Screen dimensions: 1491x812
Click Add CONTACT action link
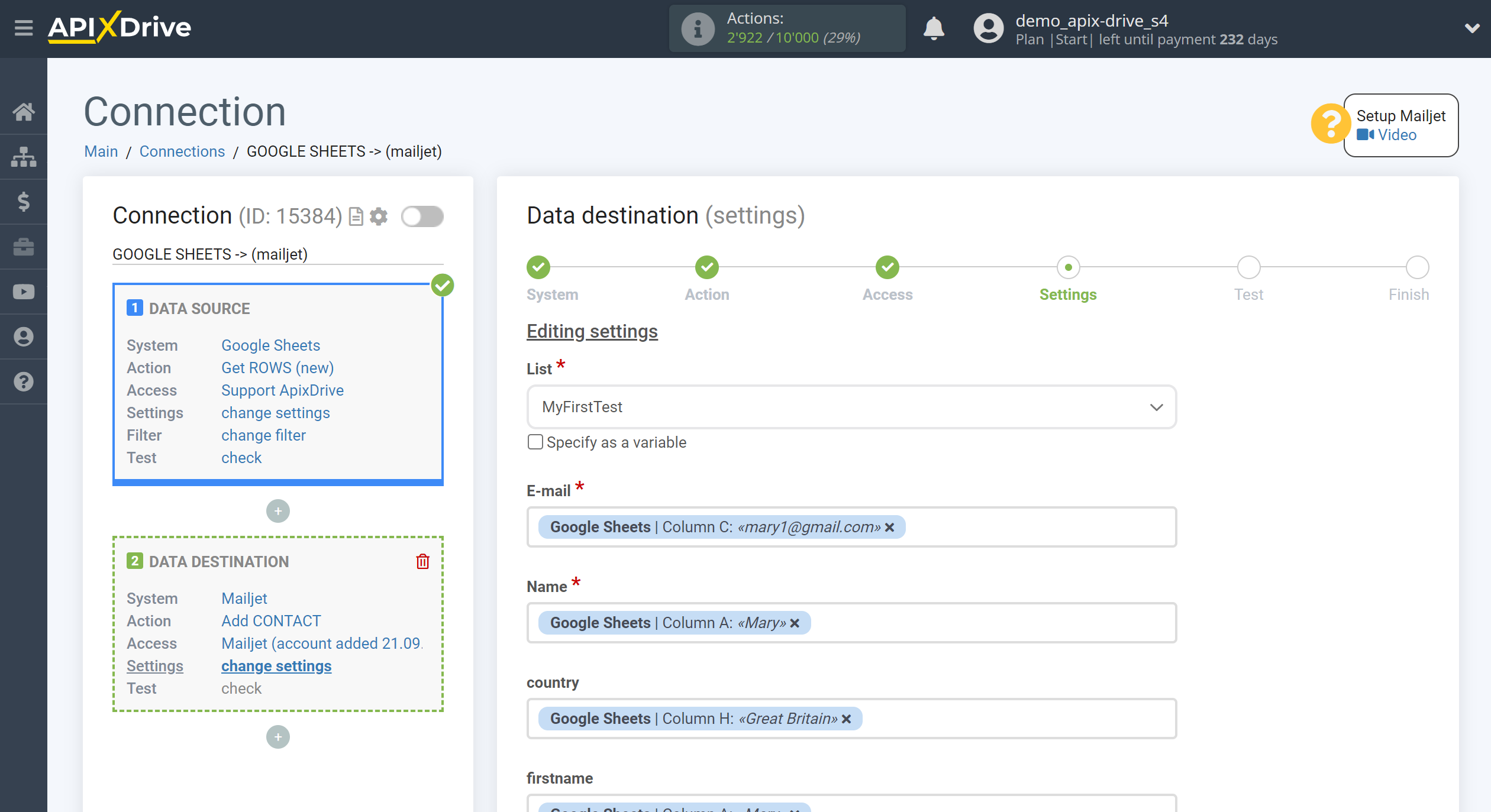[271, 621]
